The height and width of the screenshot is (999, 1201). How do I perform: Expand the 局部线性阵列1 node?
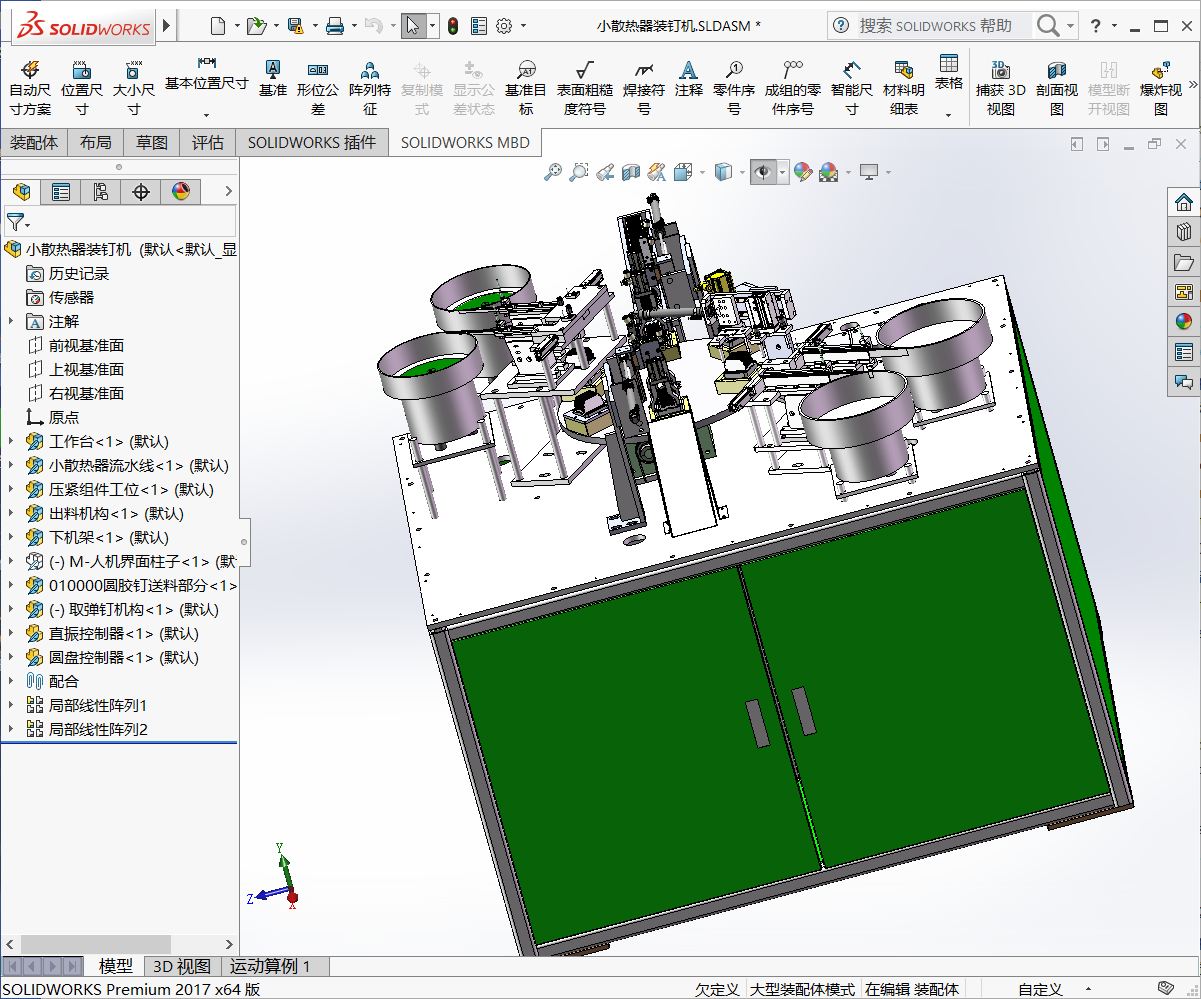point(11,705)
